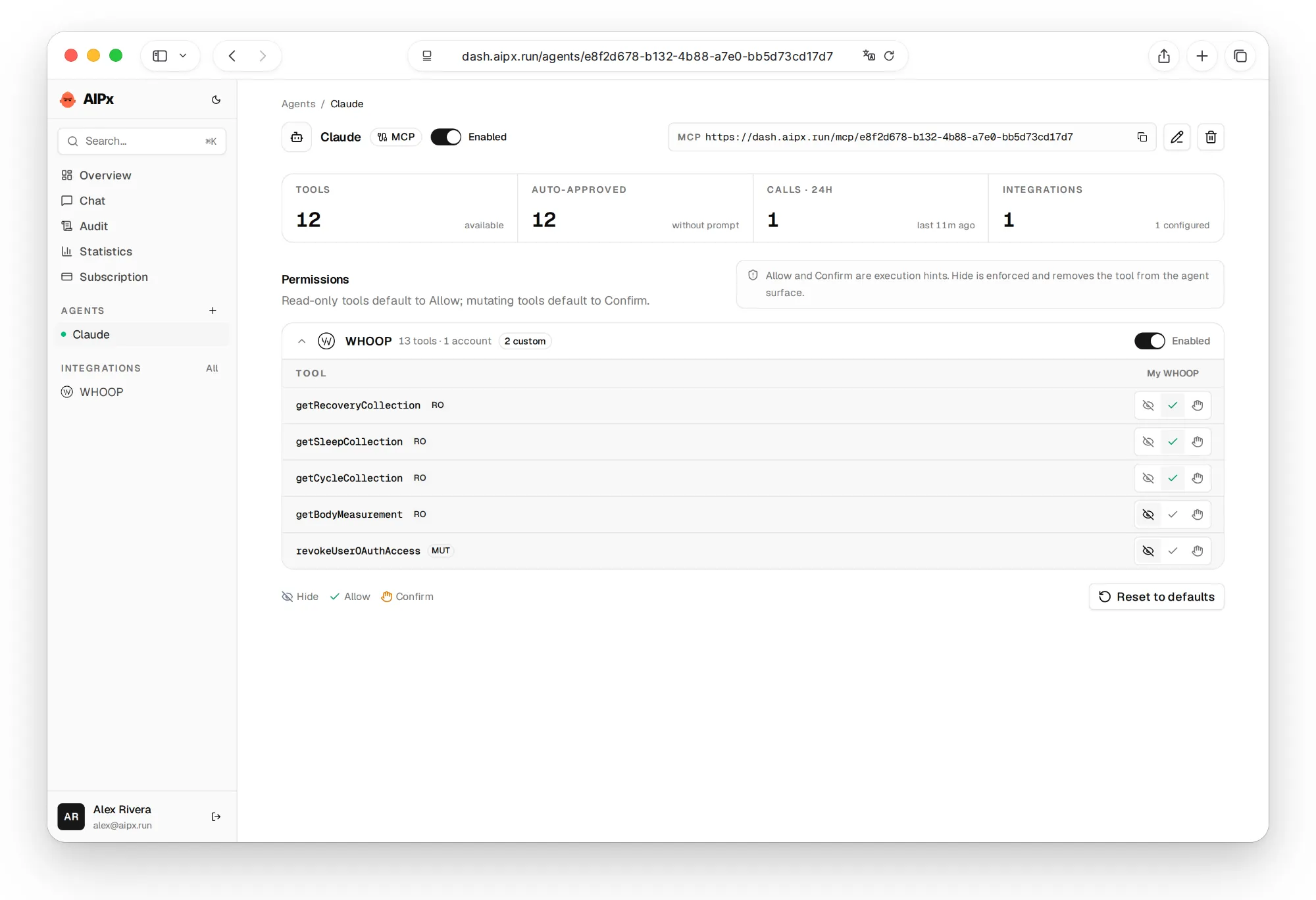
Task: Hide the getRecoveryCollection tool
Action: (x=1148, y=405)
